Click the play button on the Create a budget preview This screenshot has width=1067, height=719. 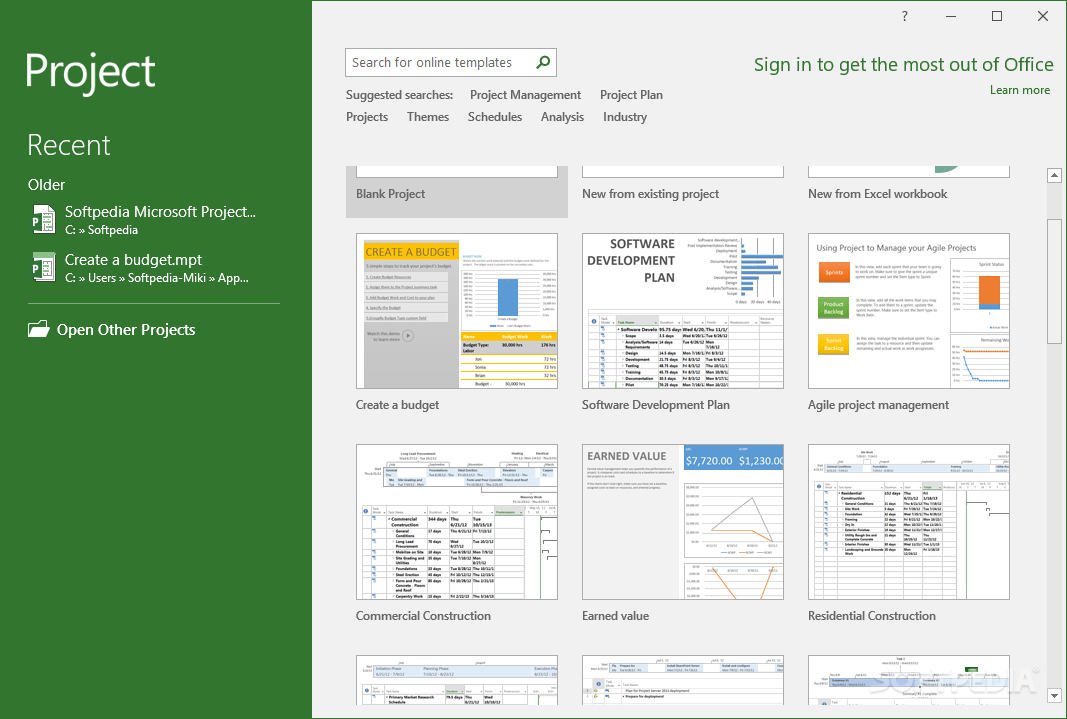pos(408,335)
